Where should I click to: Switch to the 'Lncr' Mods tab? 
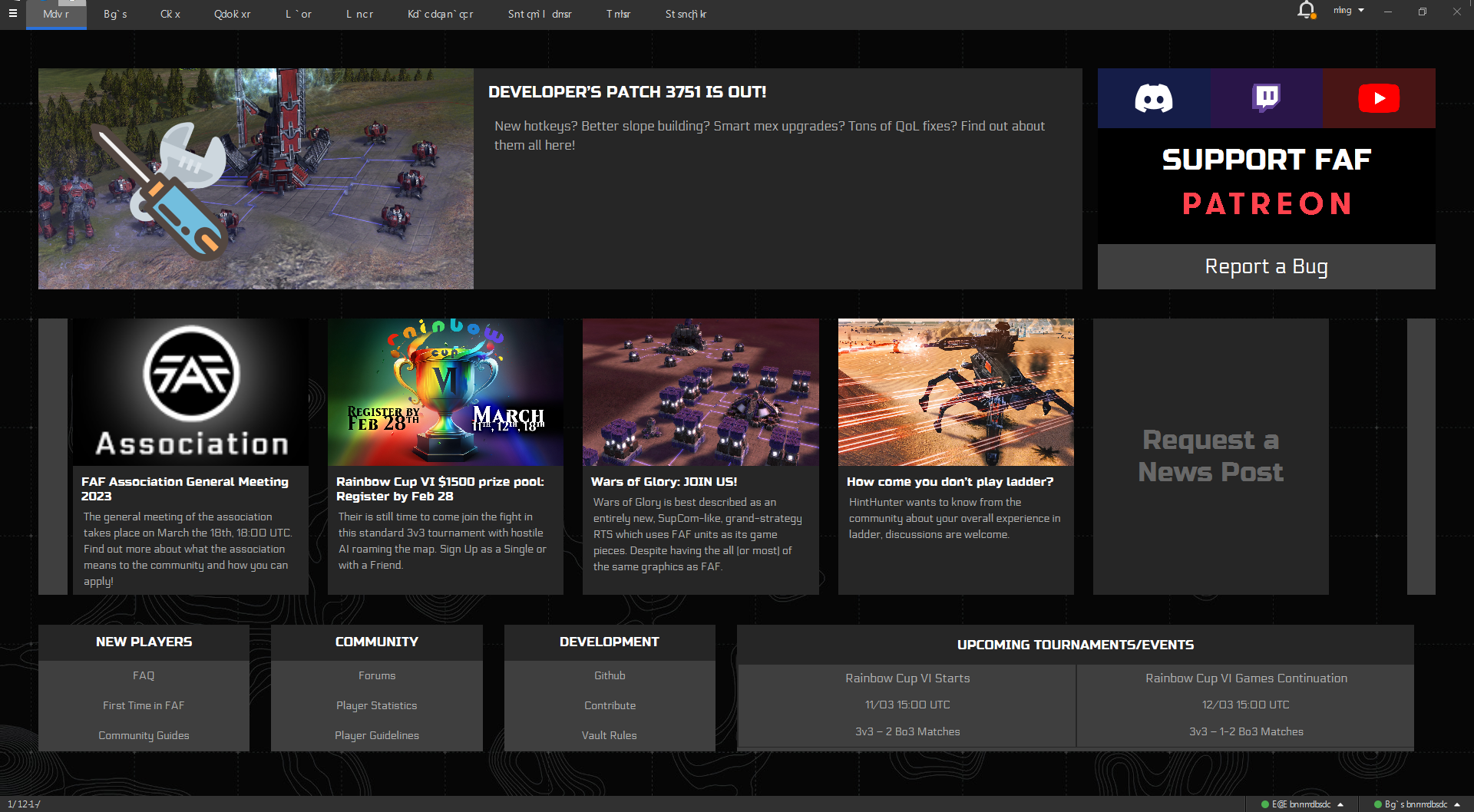(x=359, y=15)
